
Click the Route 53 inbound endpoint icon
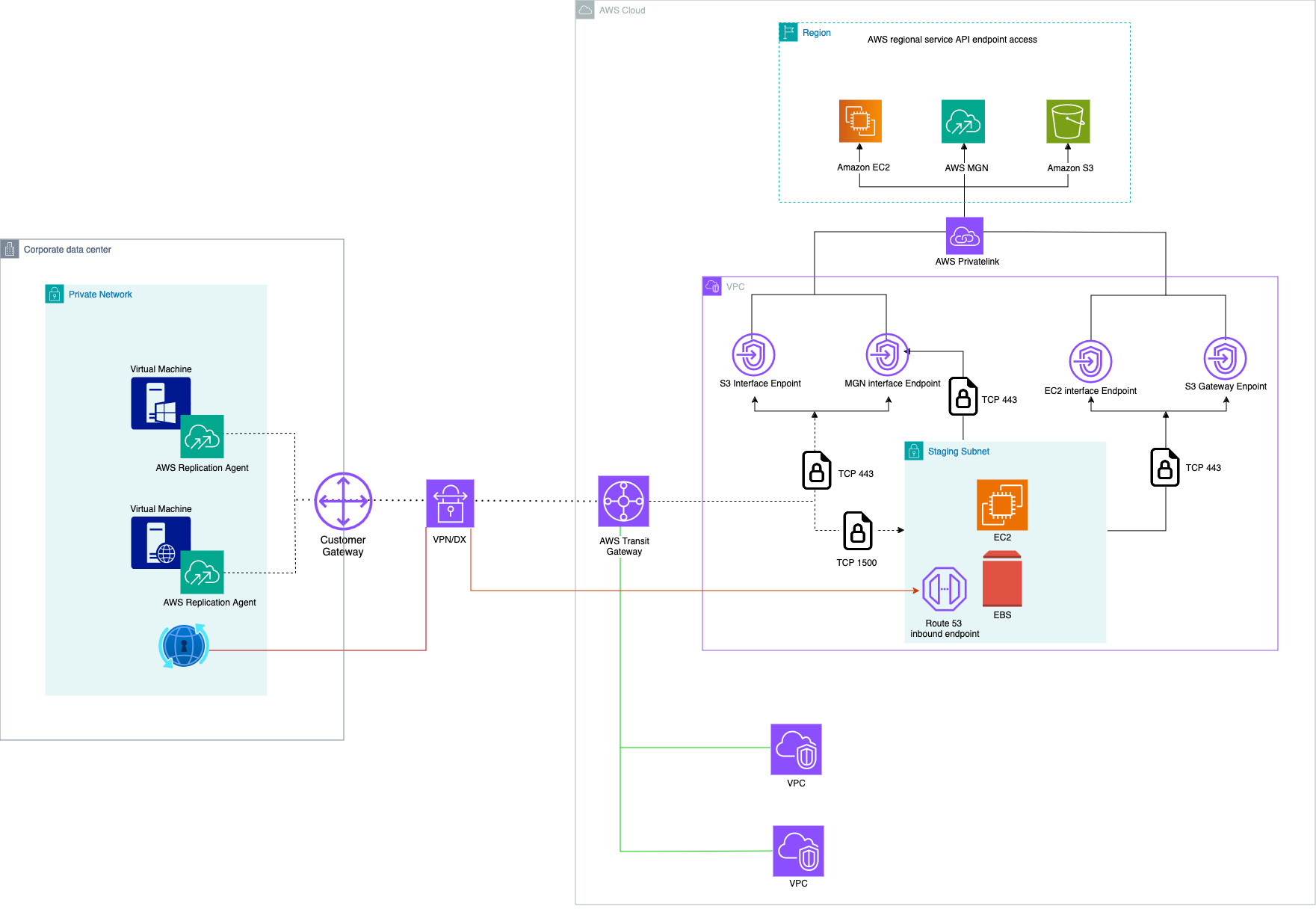(x=945, y=589)
